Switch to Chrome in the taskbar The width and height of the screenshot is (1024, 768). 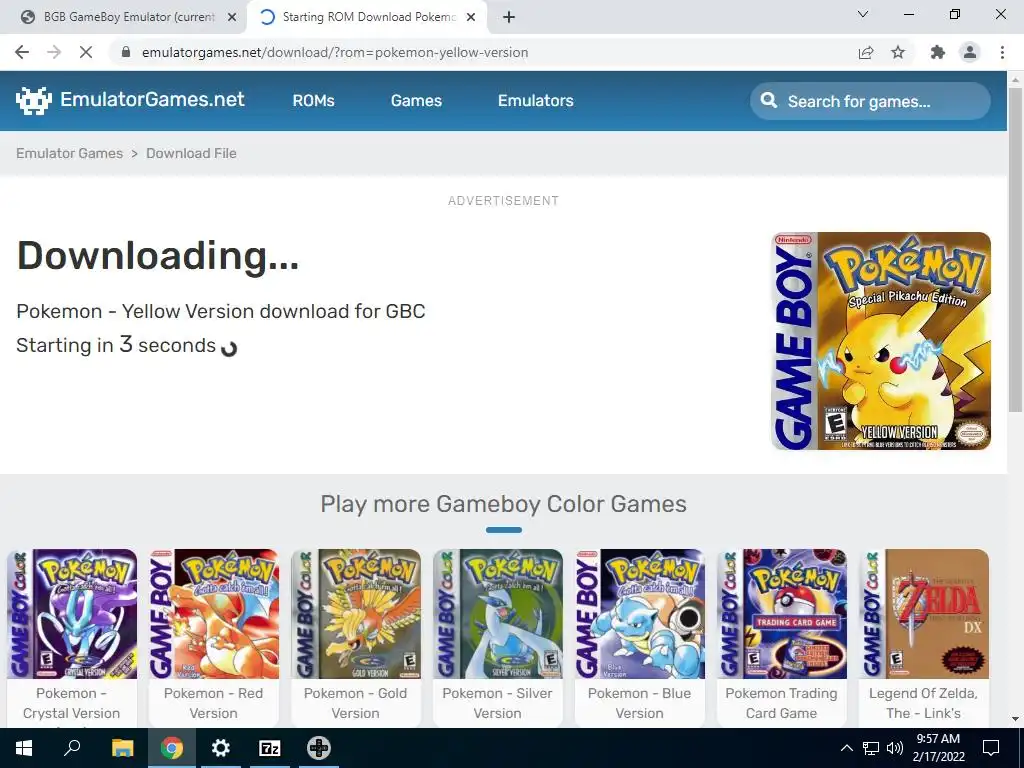pos(172,748)
